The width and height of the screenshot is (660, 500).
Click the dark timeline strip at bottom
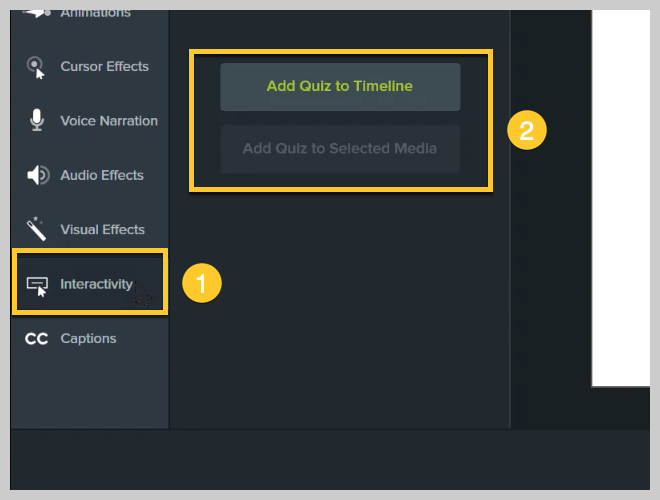(x=330, y=460)
